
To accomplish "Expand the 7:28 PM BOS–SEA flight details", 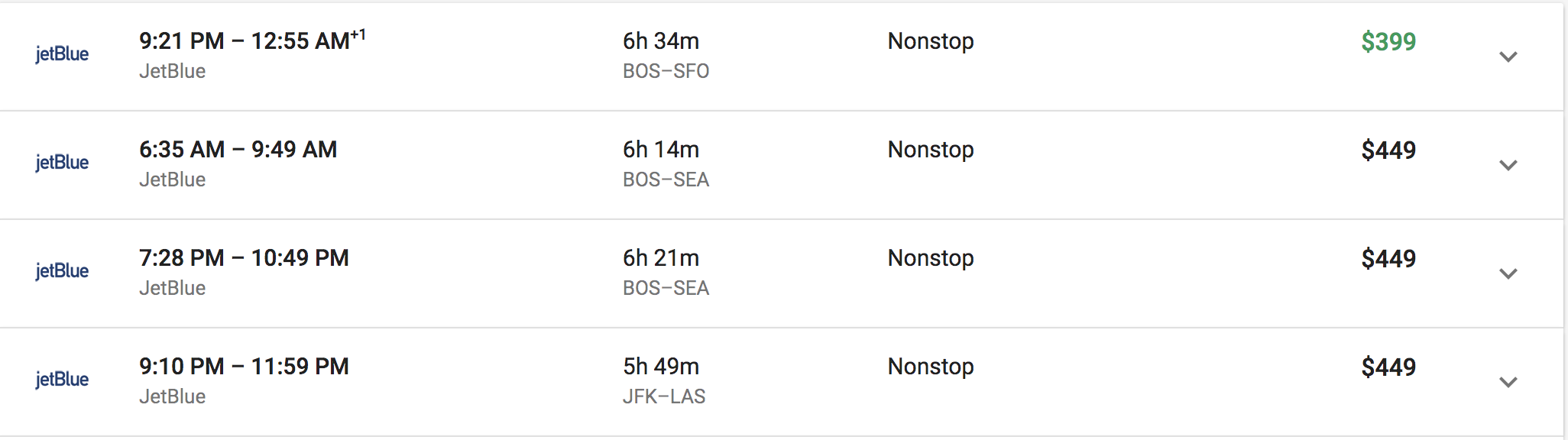I will [x=1508, y=273].
